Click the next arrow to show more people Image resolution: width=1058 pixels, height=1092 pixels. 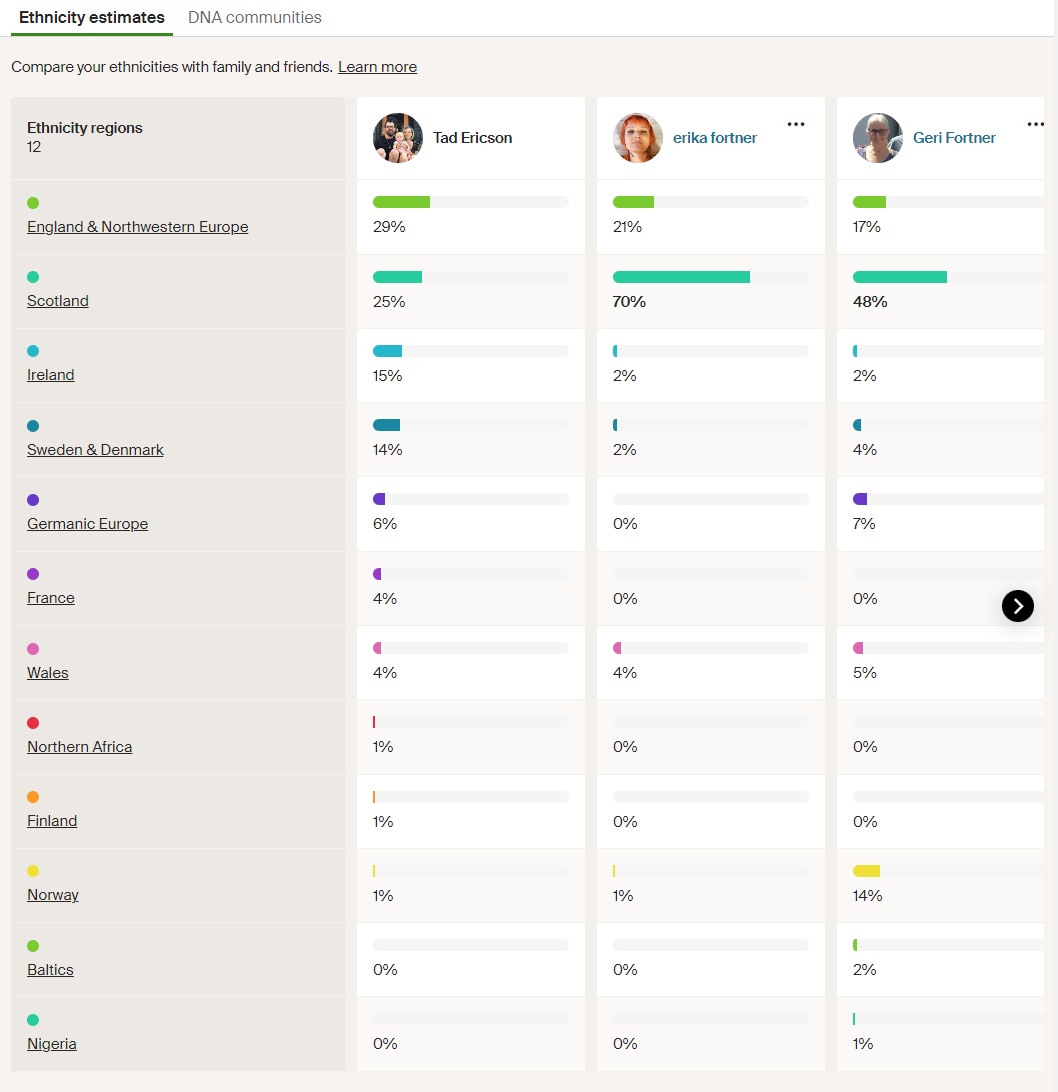click(1017, 605)
